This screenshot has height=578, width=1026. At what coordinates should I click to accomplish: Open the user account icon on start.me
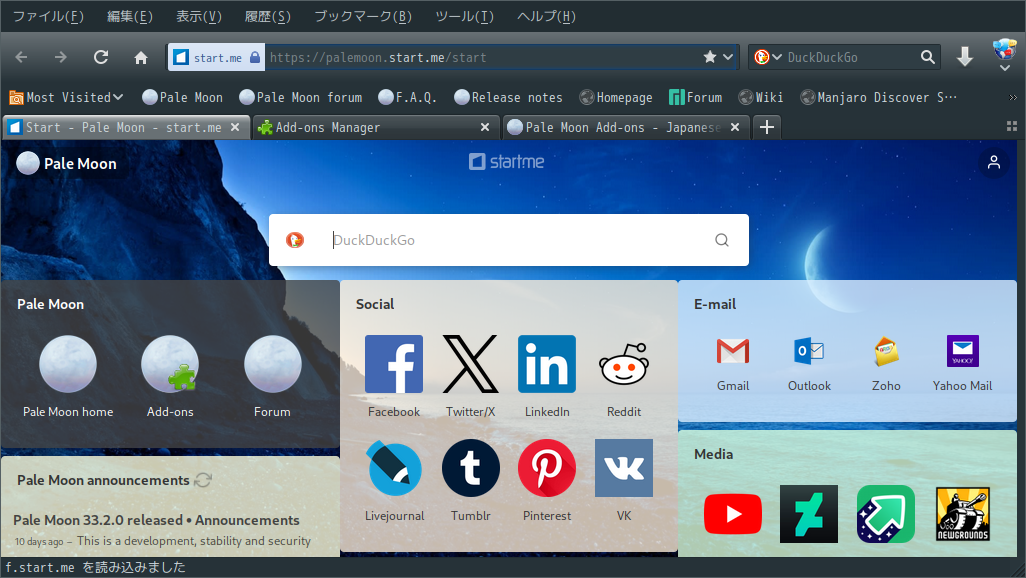[x=994, y=162]
